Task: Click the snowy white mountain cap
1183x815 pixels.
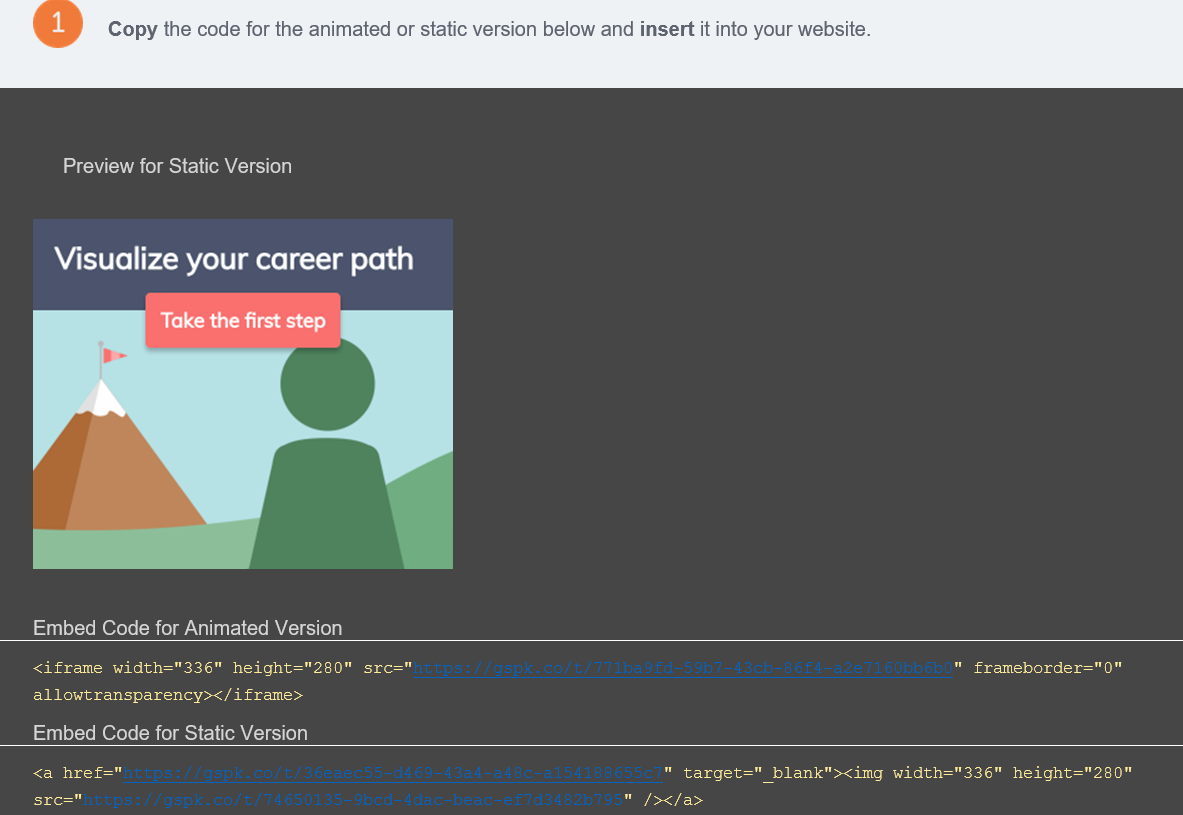Action: (x=102, y=398)
